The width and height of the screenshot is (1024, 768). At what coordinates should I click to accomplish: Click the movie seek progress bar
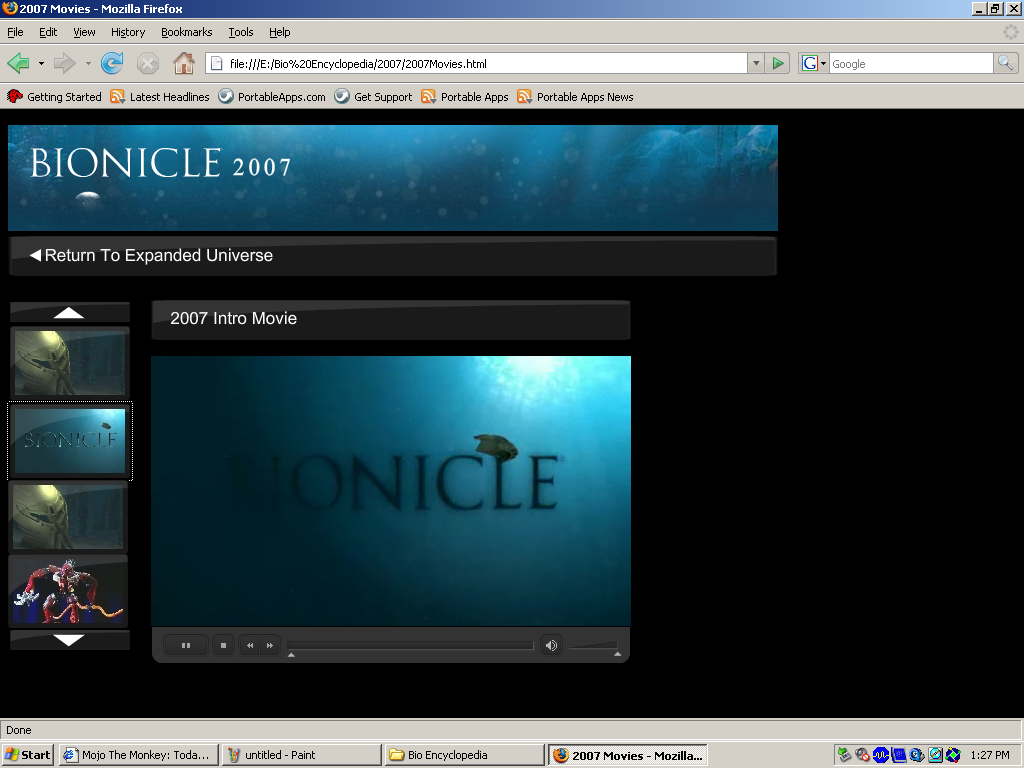[x=411, y=645]
